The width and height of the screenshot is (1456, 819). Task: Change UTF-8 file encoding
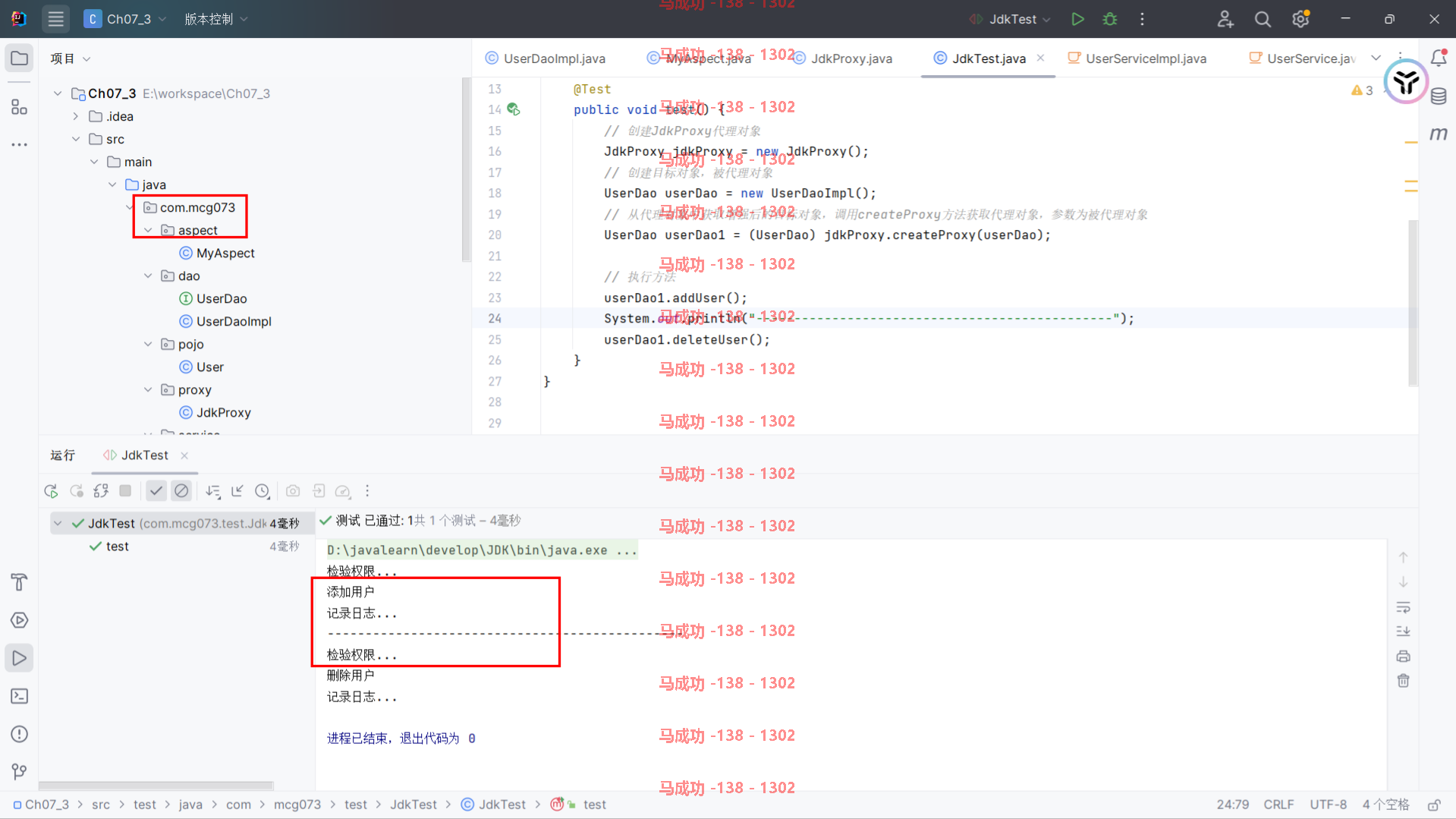point(1328,805)
